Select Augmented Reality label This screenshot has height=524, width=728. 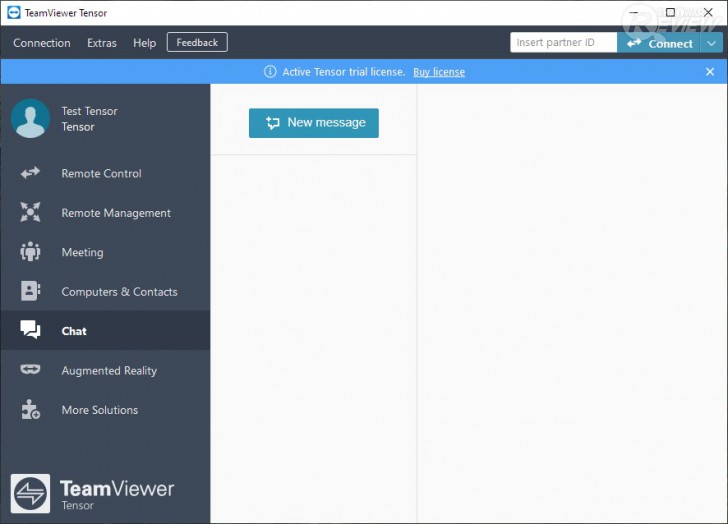109,371
